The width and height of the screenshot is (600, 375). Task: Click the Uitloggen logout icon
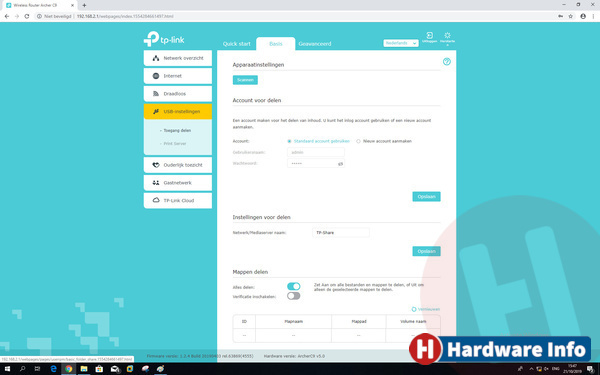tap(429, 36)
